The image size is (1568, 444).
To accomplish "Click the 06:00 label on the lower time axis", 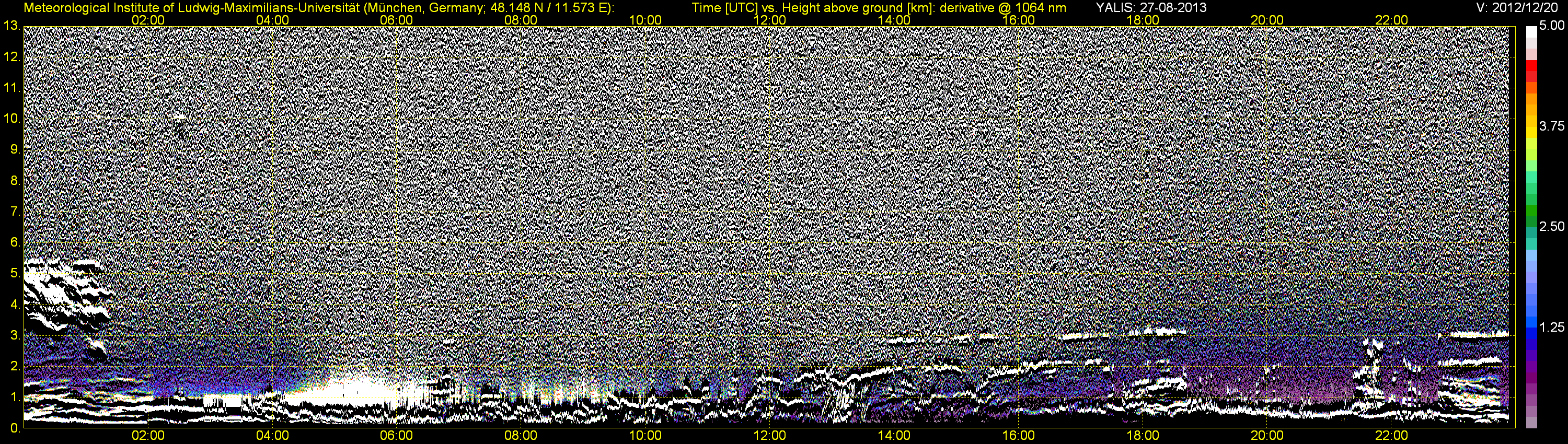I will tap(396, 436).
